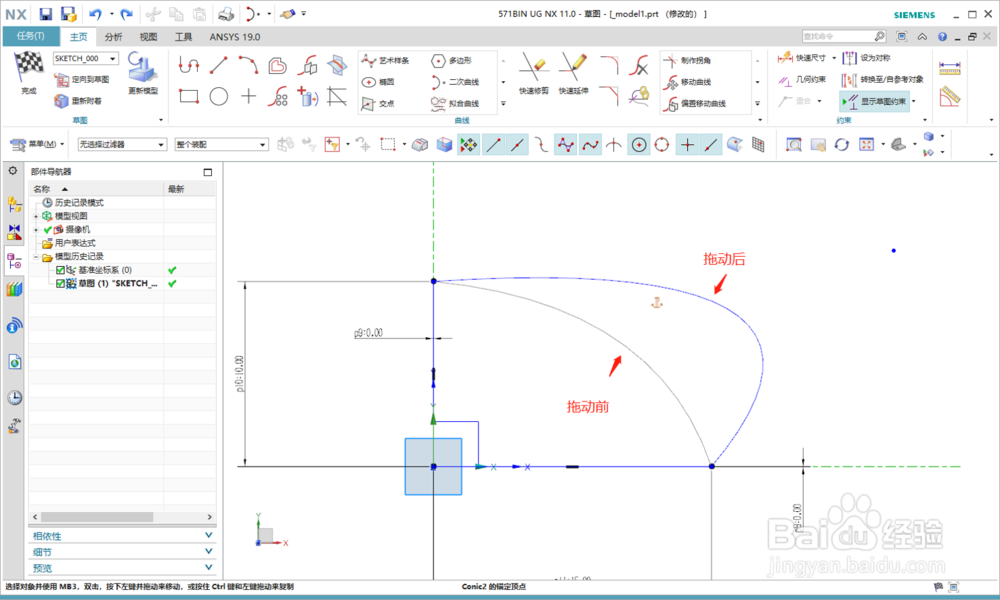The image size is (1000, 600).
Task: Open the Pattern Curve tool
Action: 278,96
